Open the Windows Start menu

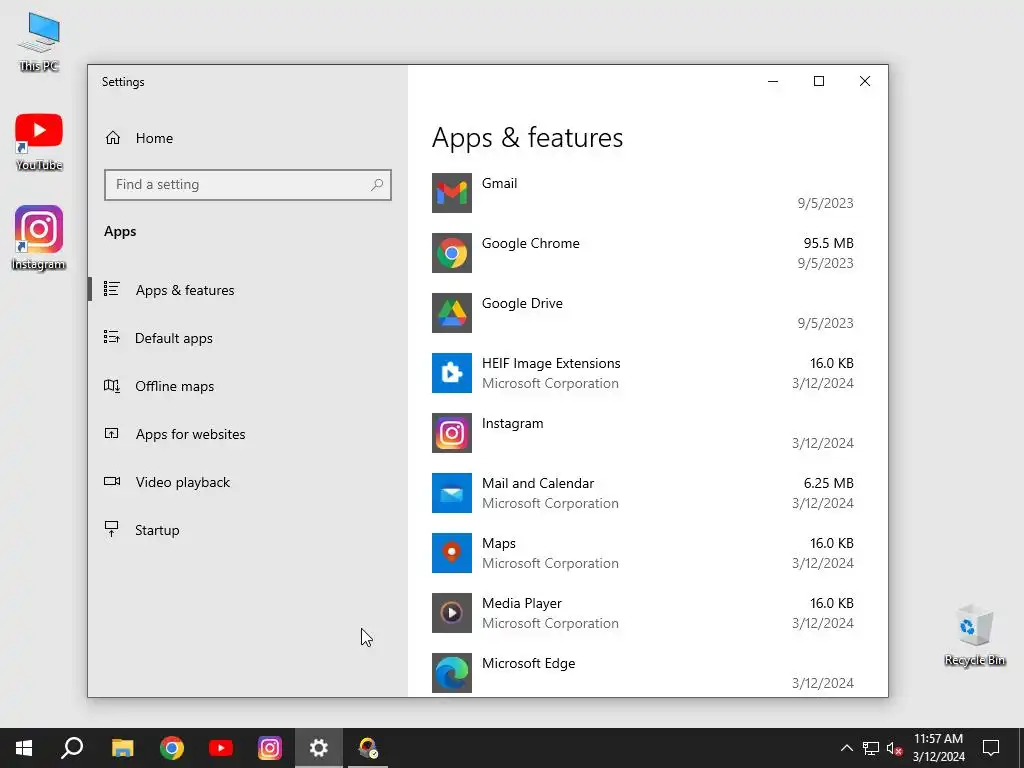[x=24, y=748]
